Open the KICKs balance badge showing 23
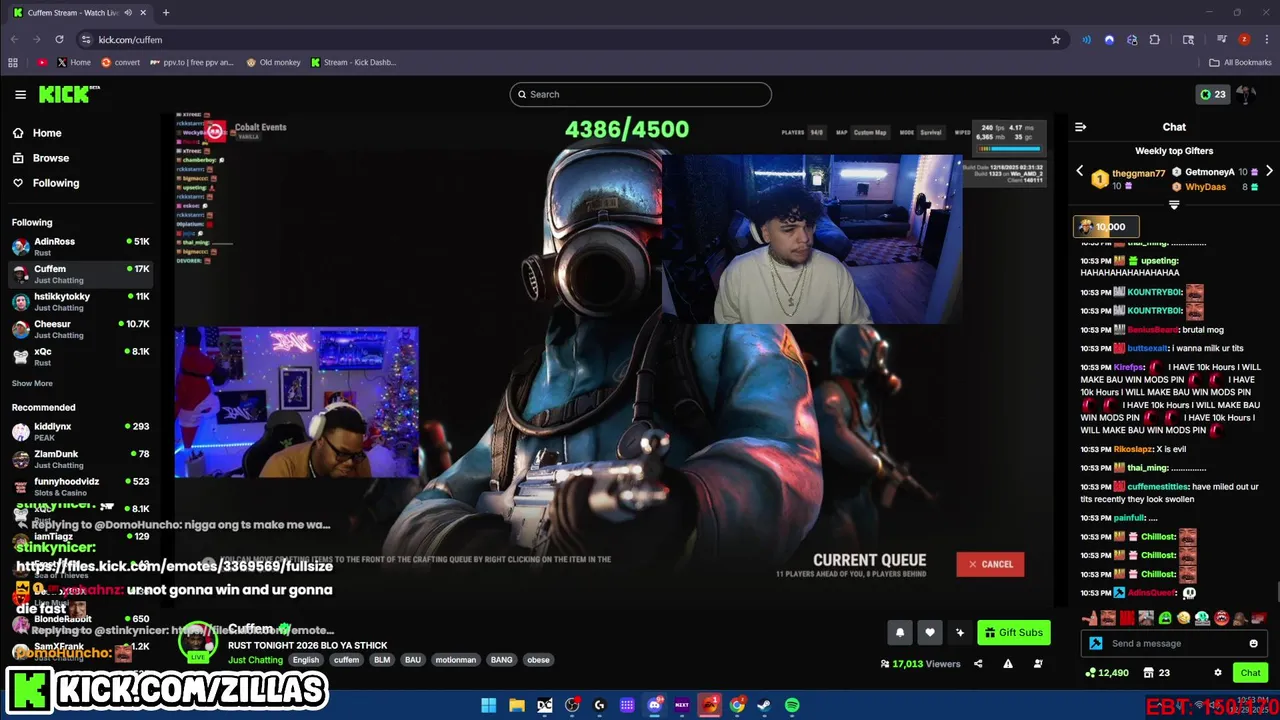1280x720 pixels. coord(1213,94)
